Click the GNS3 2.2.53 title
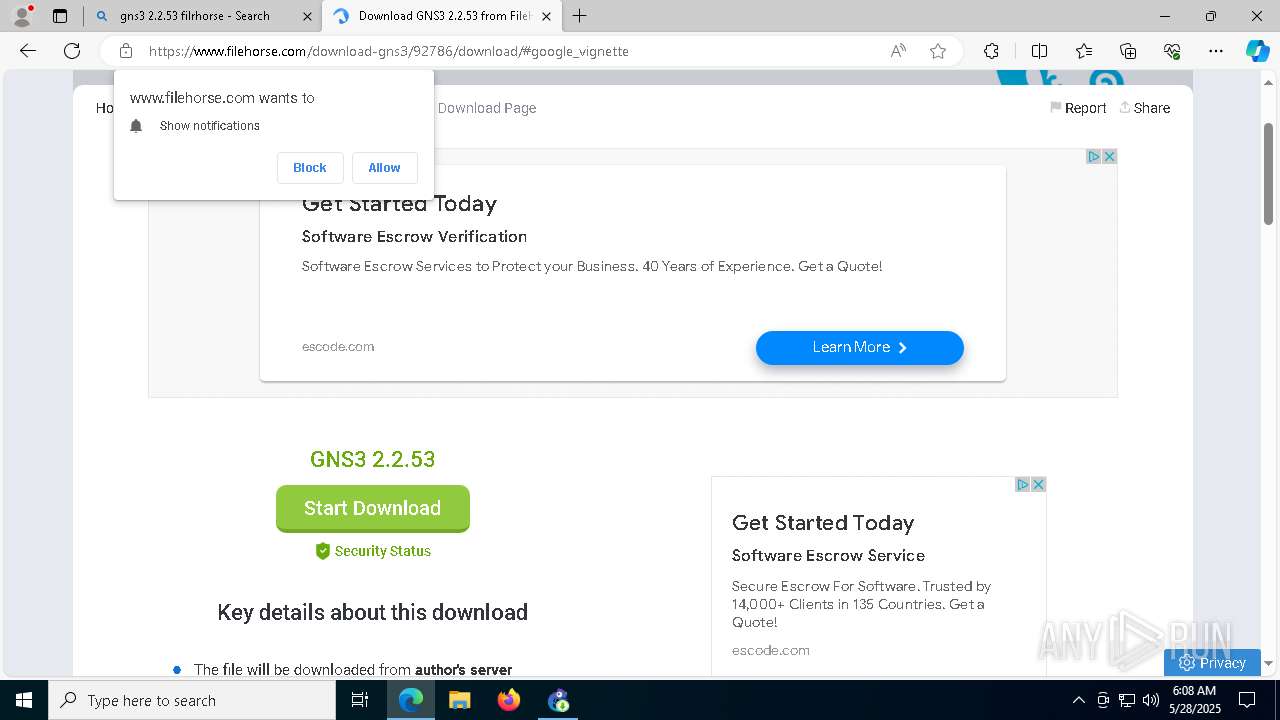 coord(373,459)
